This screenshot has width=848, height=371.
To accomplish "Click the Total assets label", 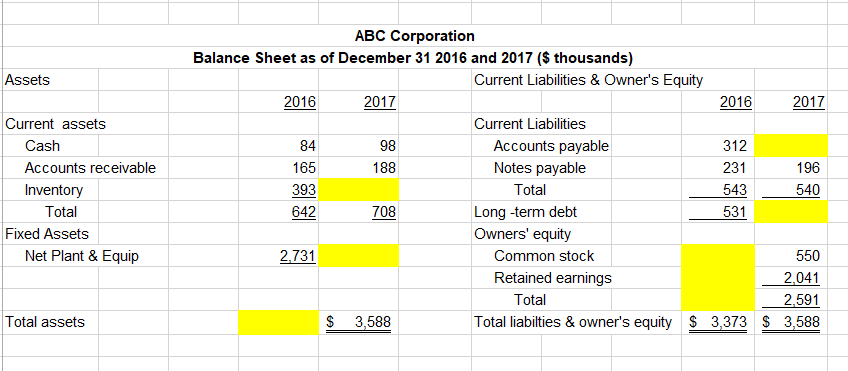I will 45,322.
